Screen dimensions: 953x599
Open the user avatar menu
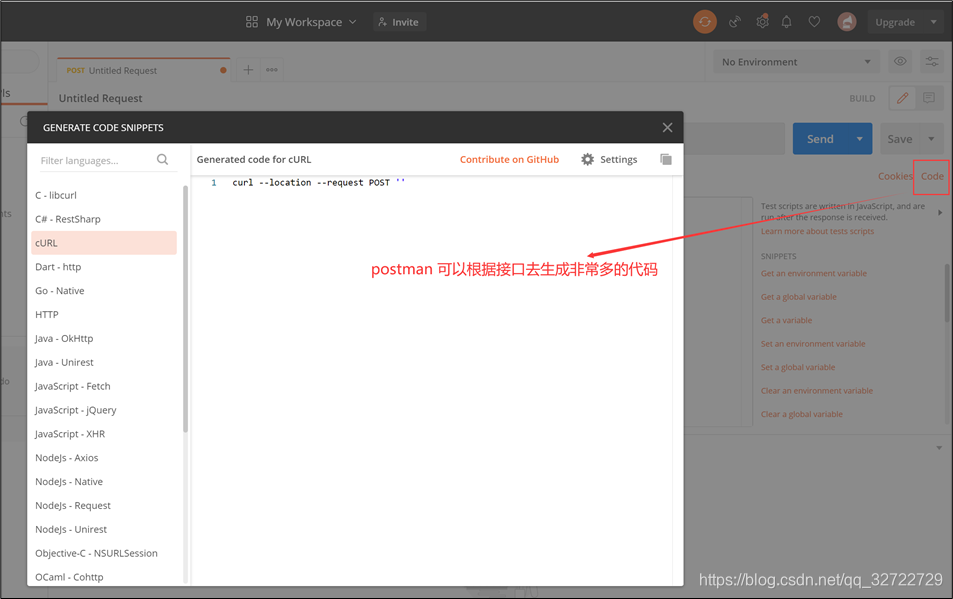pyautogui.click(x=847, y=22)
